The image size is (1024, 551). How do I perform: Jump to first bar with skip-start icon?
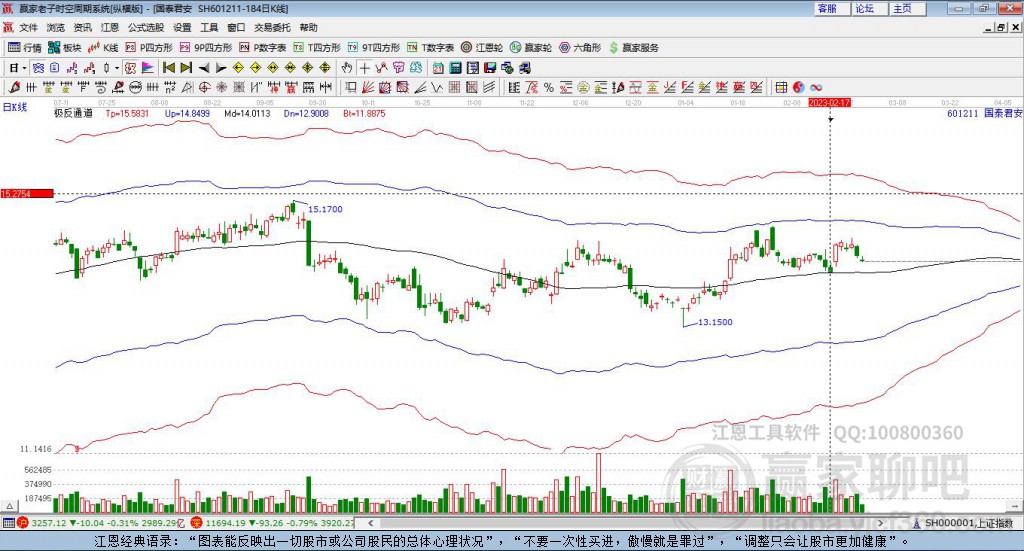[x=168, y=68]
